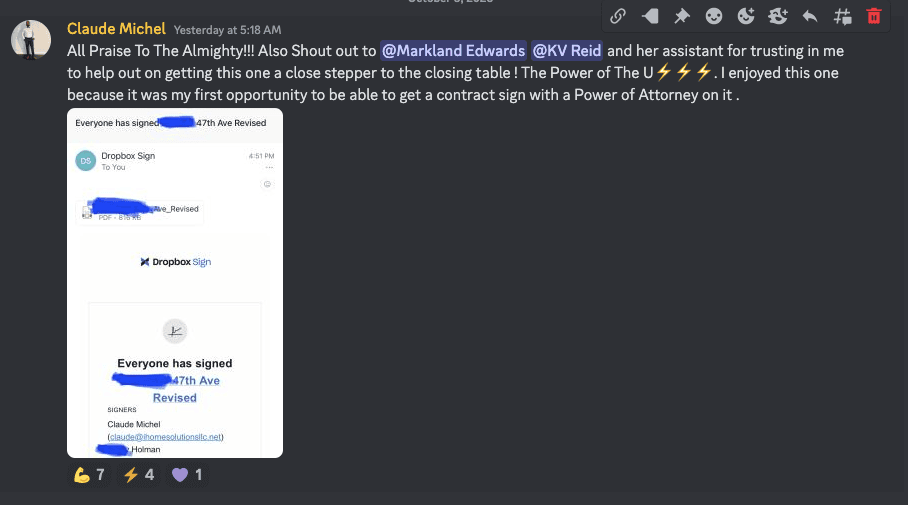This screenshot has width=908, height=505.
Task: Open the 'Yesterday at 5:18 AM' timestamp
Action: (228, 30)
